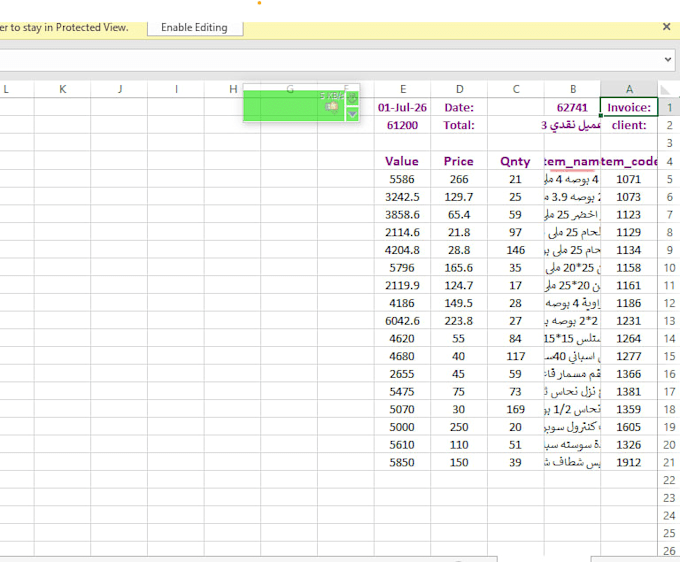Select row 22 header
This screenshot has height=562, width=680.
(669, 480)
